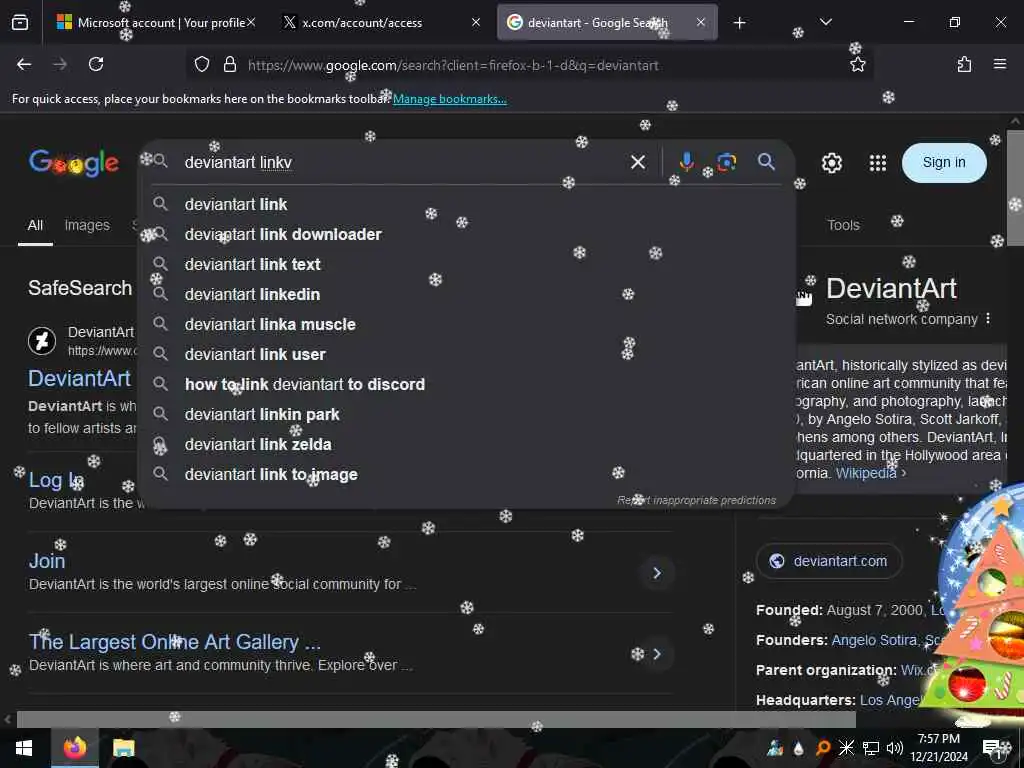
Task: Bookmark this page with star
Action: 857,64
